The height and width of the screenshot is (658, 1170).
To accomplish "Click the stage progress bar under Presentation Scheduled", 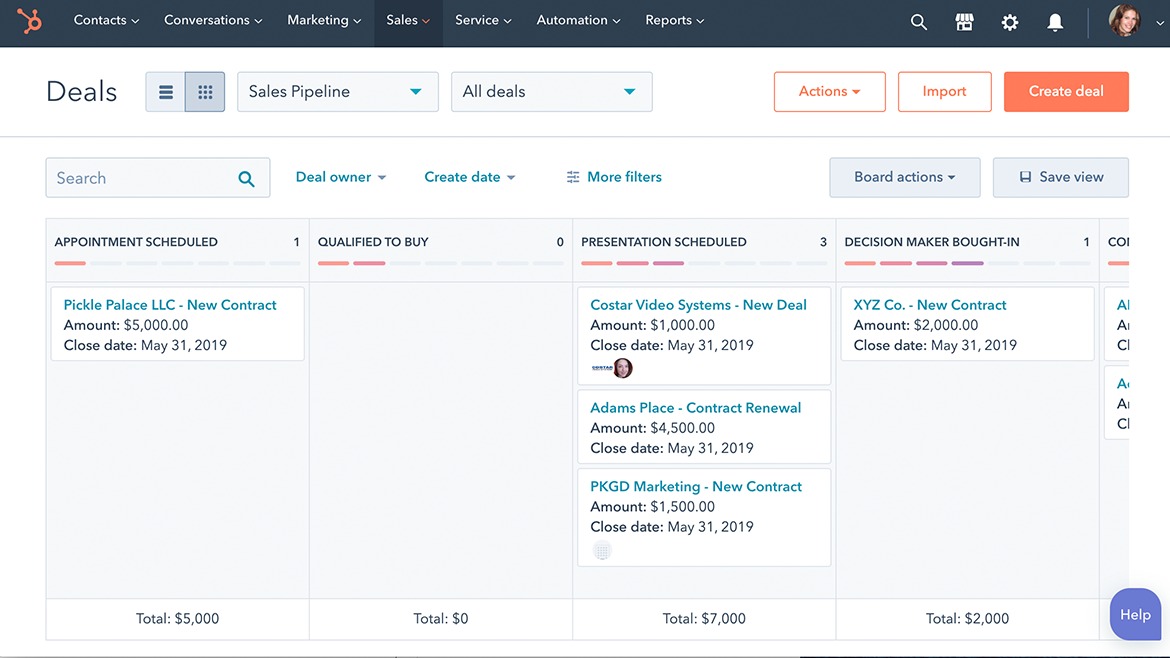I will pyautogui.click(x=703, y=264).
